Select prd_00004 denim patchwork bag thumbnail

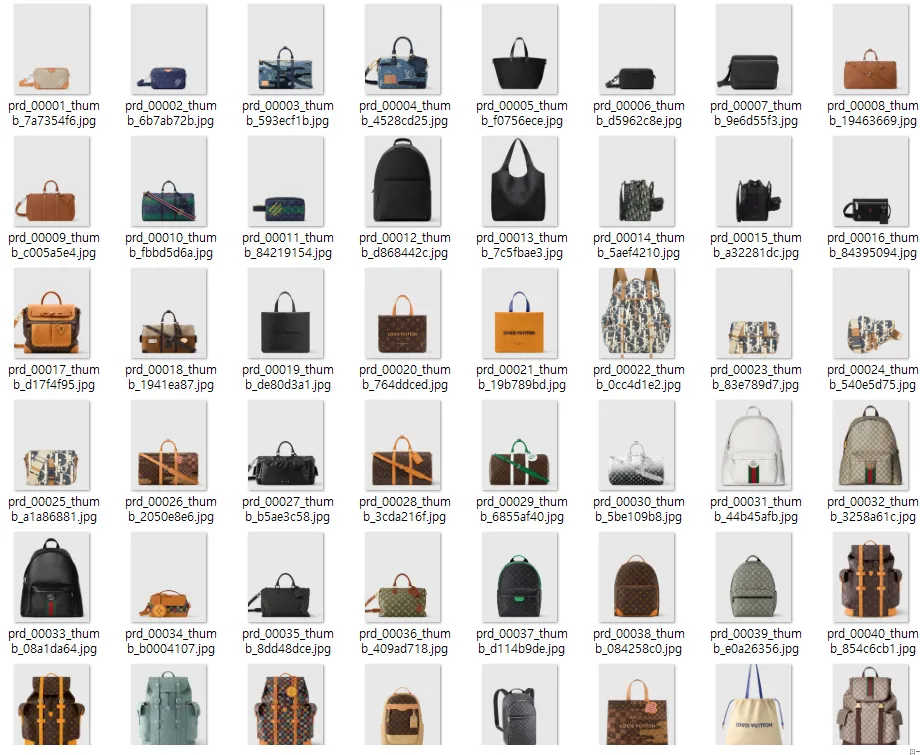[402, 49]
